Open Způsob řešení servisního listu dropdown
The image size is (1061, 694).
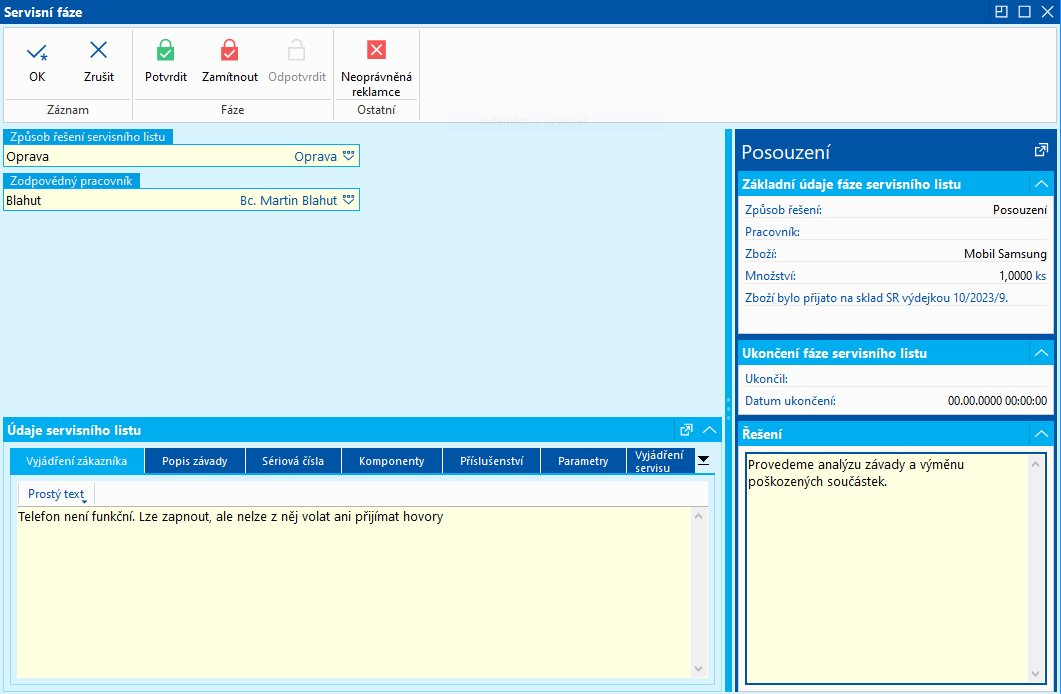coord(348,156)
